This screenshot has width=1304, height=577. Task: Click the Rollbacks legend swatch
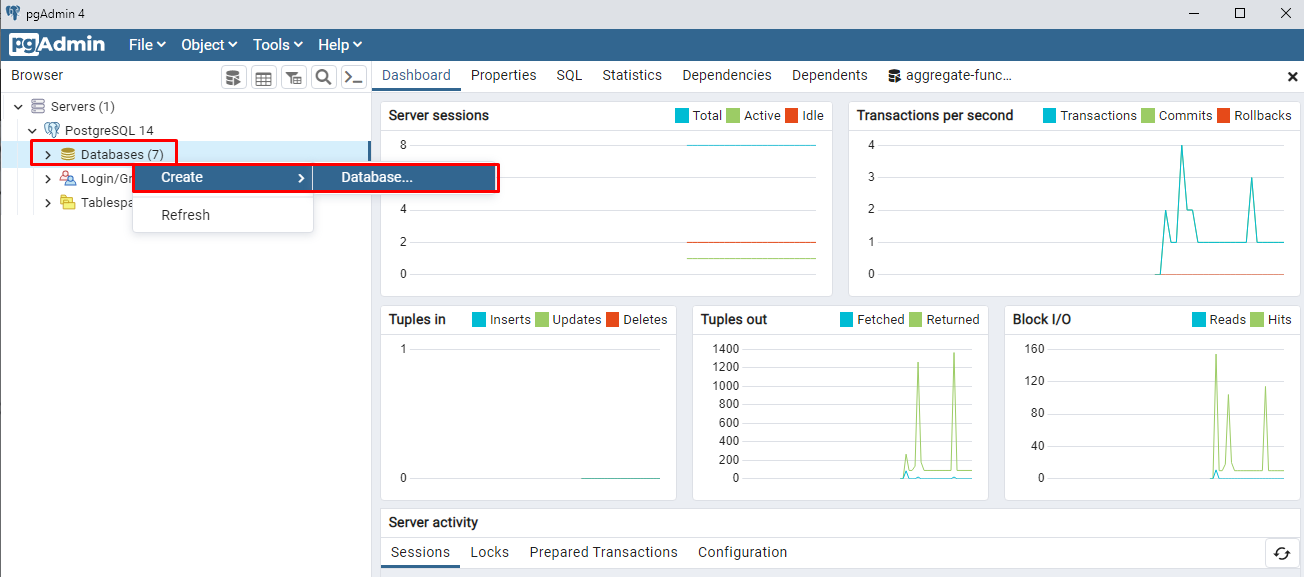coord(1223,116)
